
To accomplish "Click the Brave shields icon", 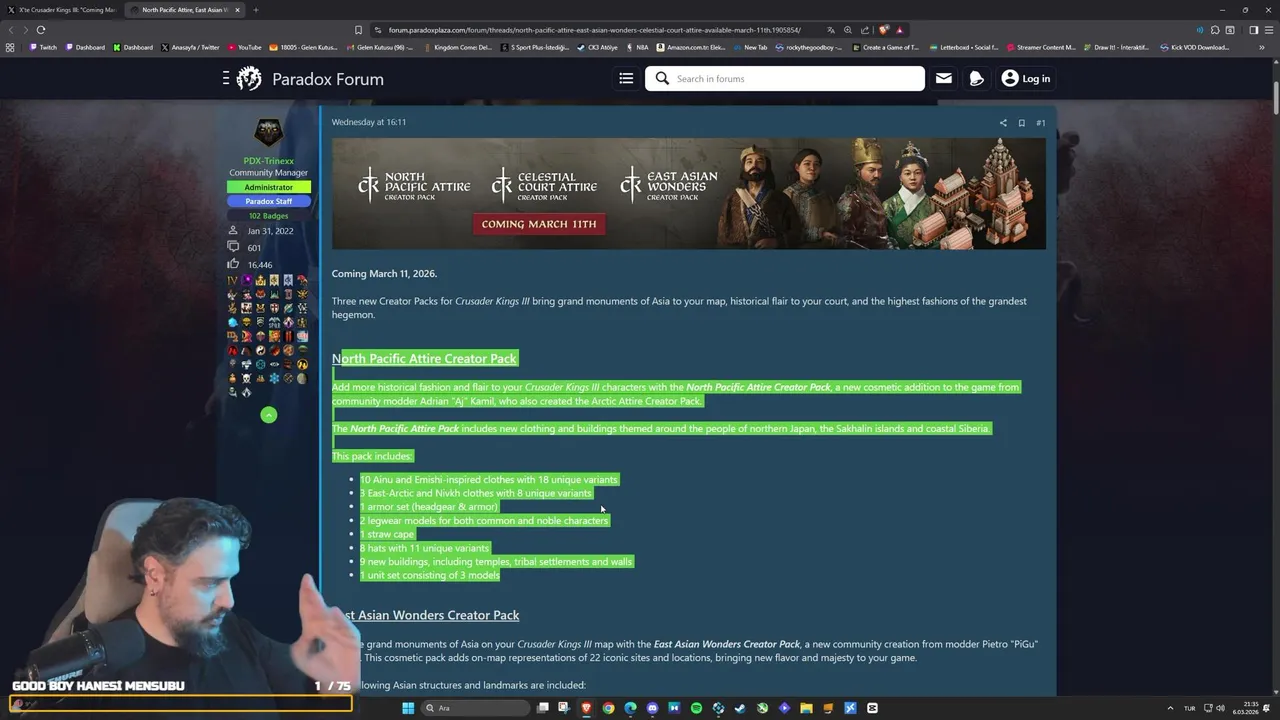I will (x=884, y=30).
